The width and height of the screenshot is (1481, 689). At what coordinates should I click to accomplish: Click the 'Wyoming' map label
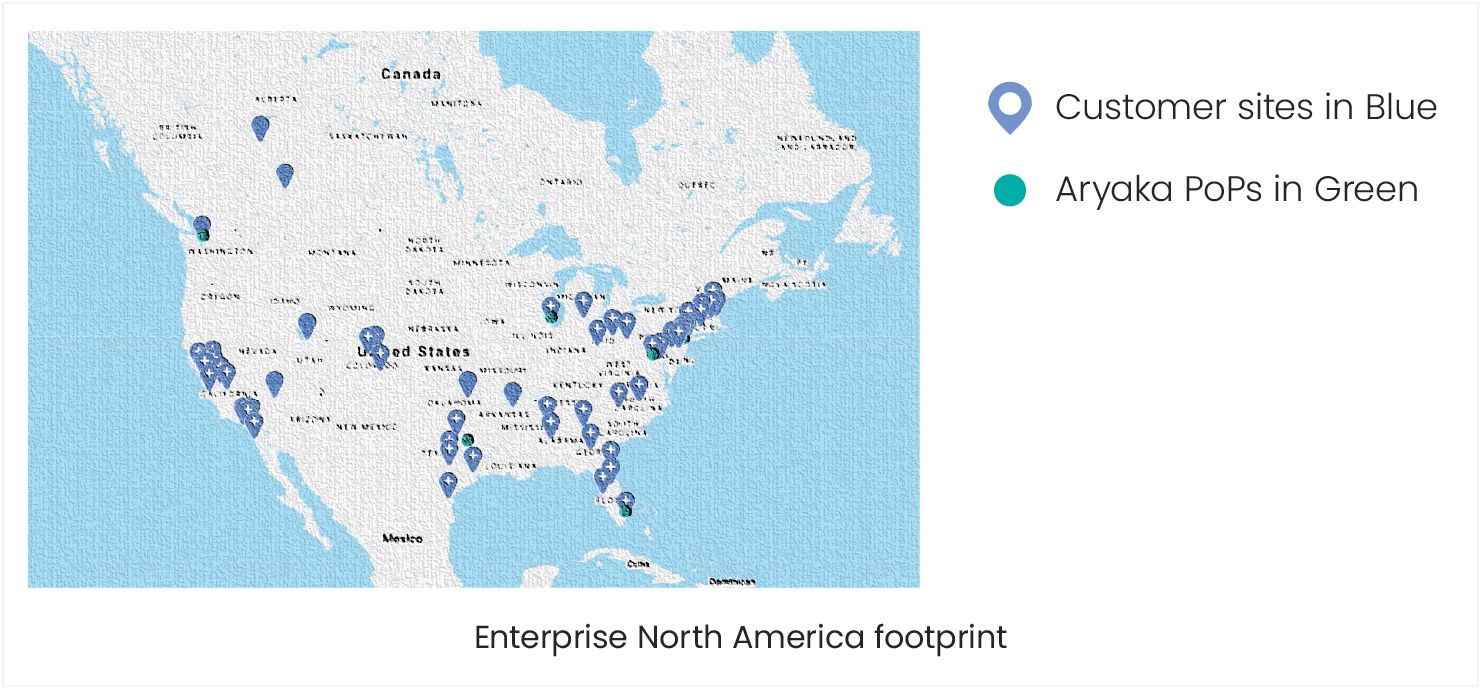352,307
